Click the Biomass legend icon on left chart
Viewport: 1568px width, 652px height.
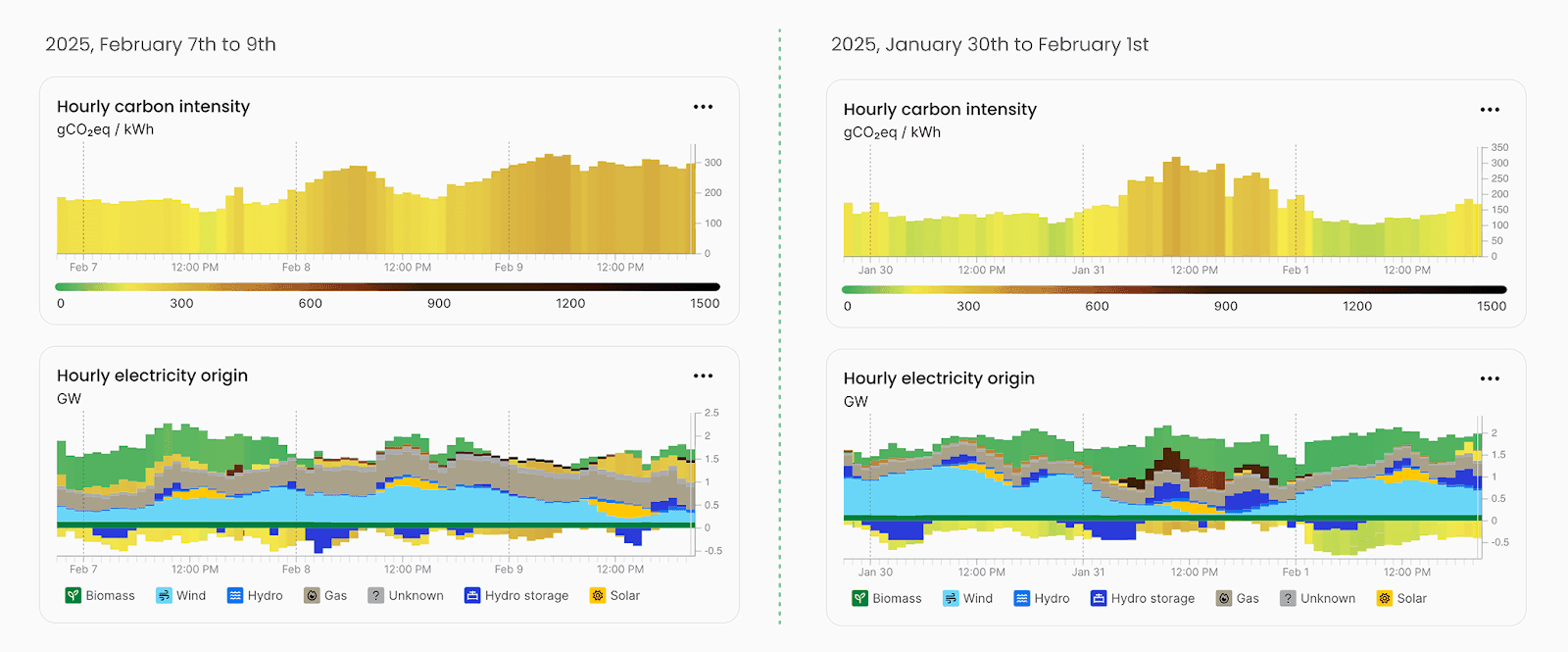(73, 595)
